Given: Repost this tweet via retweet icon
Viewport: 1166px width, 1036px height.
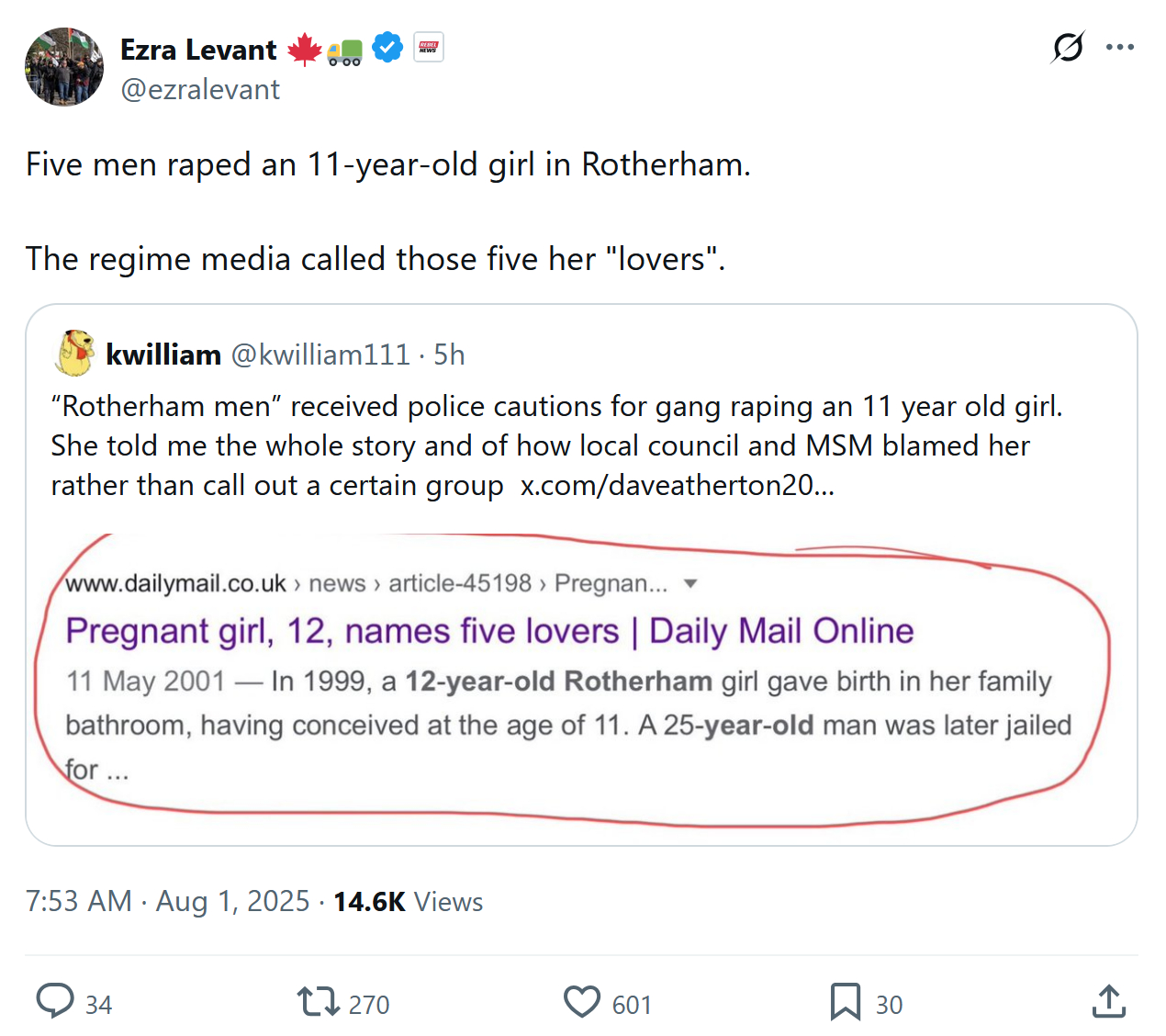Looking at the screenshot, I should click(319, 1001).
